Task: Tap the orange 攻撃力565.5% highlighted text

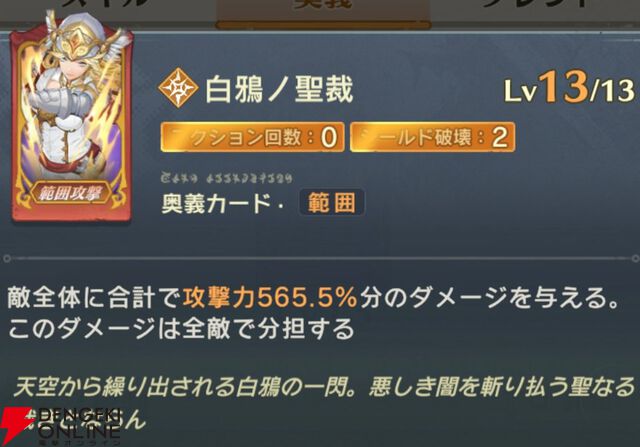Action: click(x=270, y=297)
